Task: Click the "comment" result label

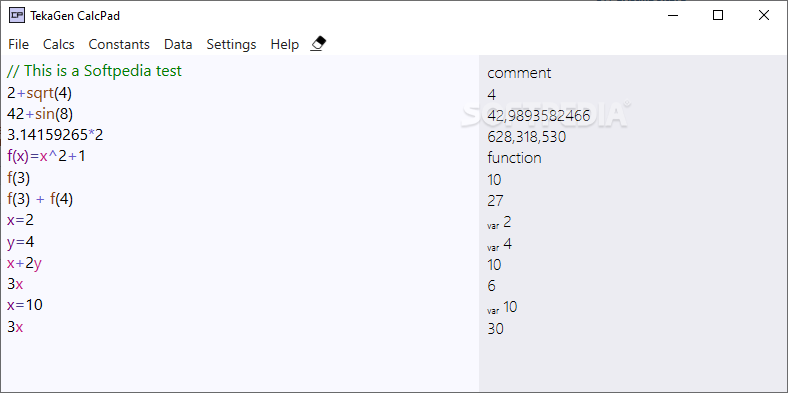Action: (519, 73)
